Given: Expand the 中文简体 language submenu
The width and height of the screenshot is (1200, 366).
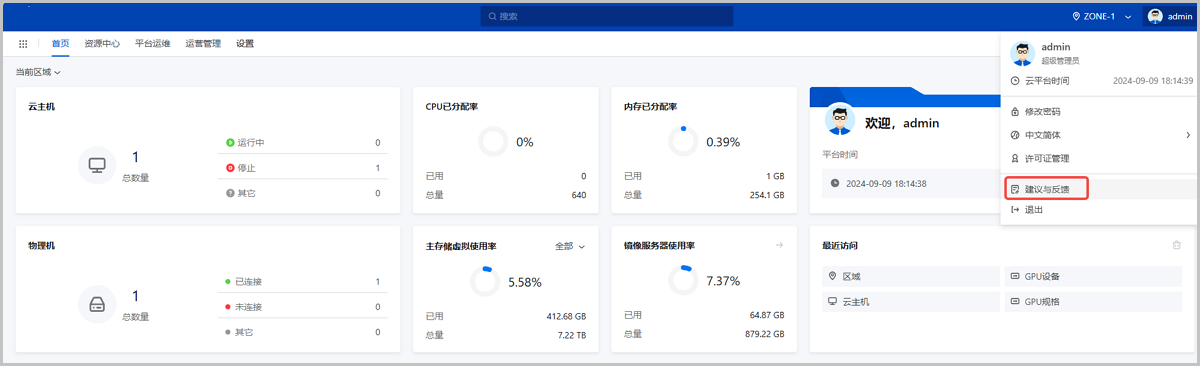Looking at the screenshot, I should [1100, 134].
